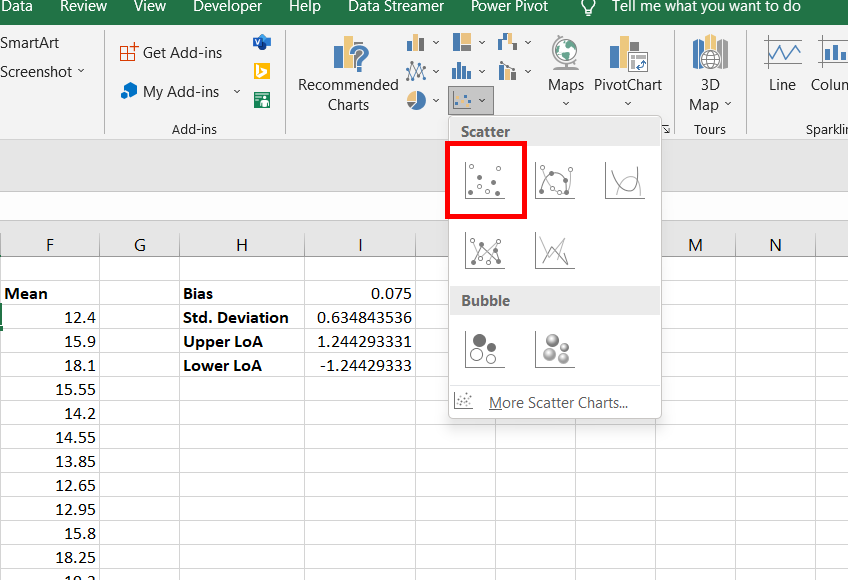848x580 pixels.
Task: Click My Add-ins button
Action: 171,91
